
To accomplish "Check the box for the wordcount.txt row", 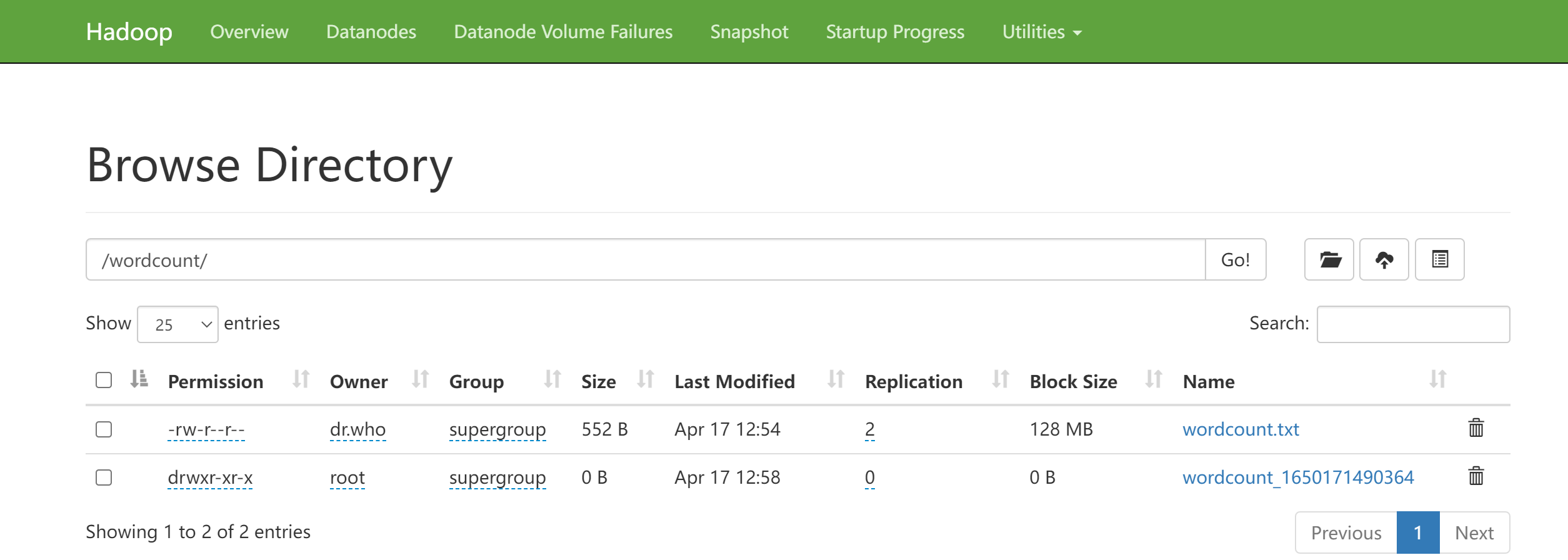I will (x=104, y=429).
